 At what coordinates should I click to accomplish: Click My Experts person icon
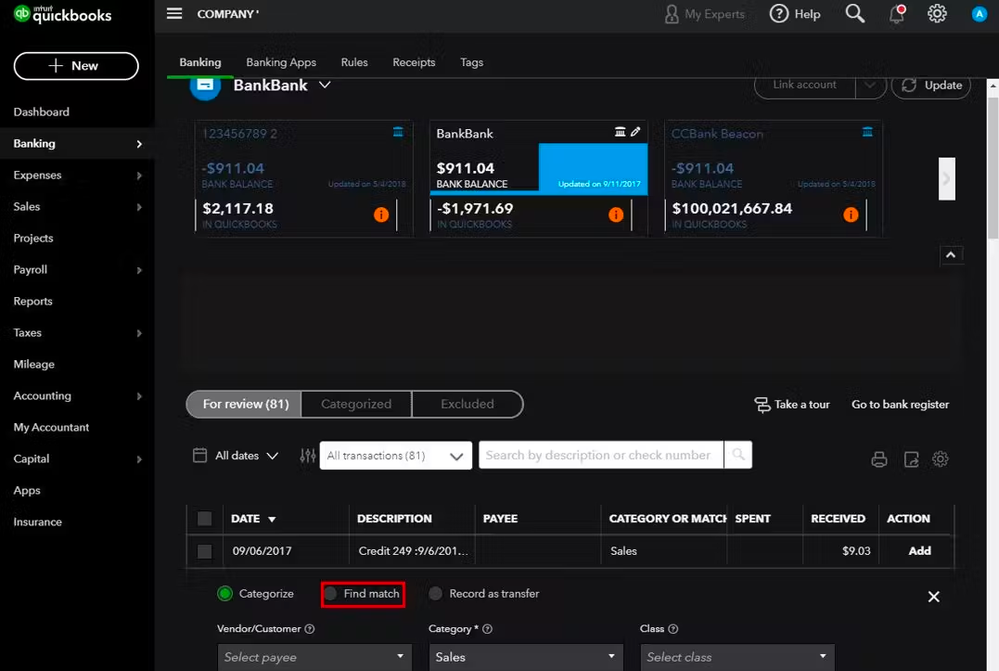[x=672, y=14]
